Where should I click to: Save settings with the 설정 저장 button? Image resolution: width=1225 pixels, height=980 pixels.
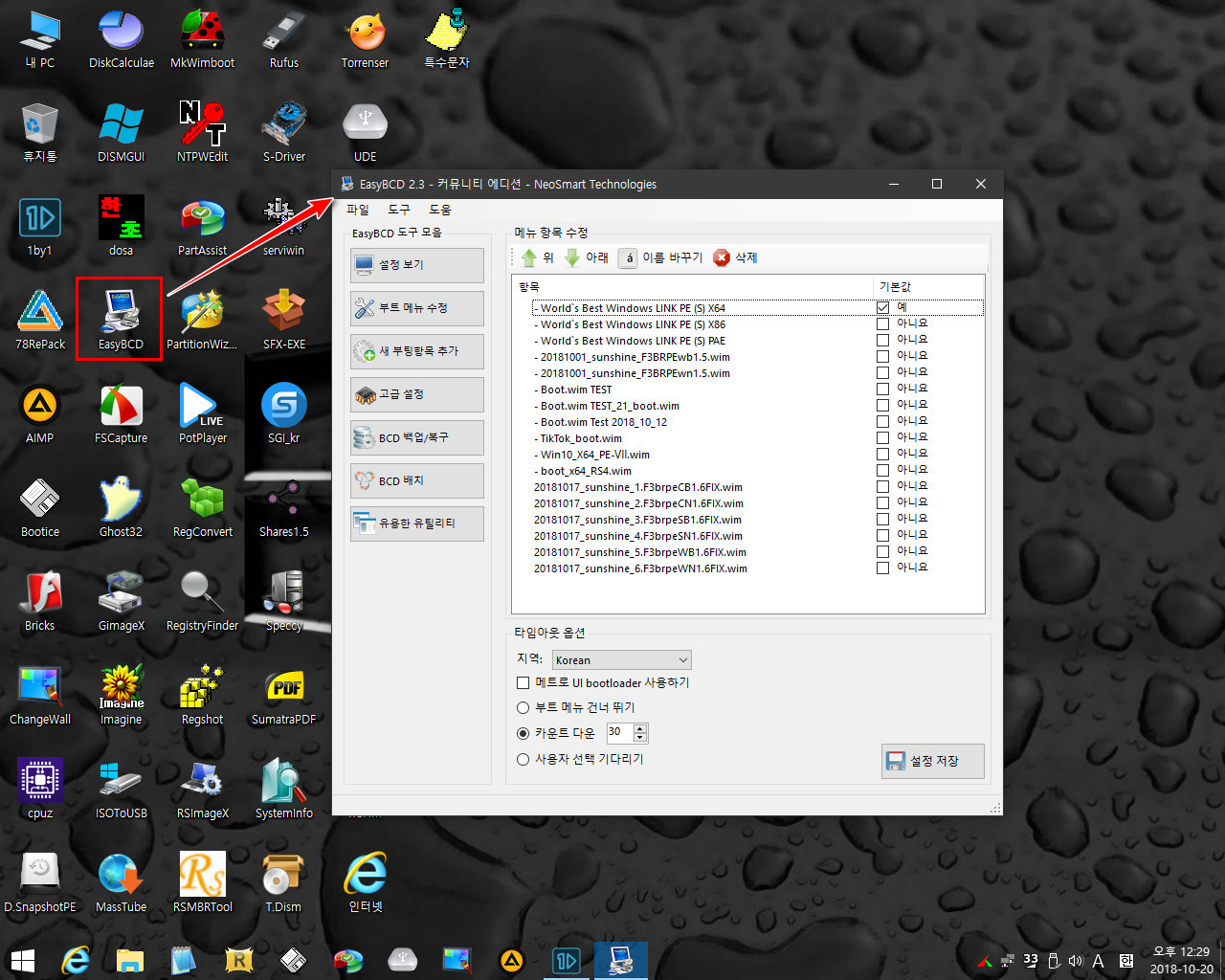(933, 761)
